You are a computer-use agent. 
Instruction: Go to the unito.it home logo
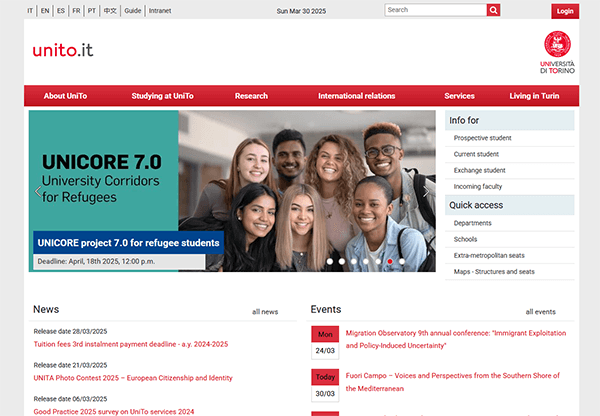(63, 50)
